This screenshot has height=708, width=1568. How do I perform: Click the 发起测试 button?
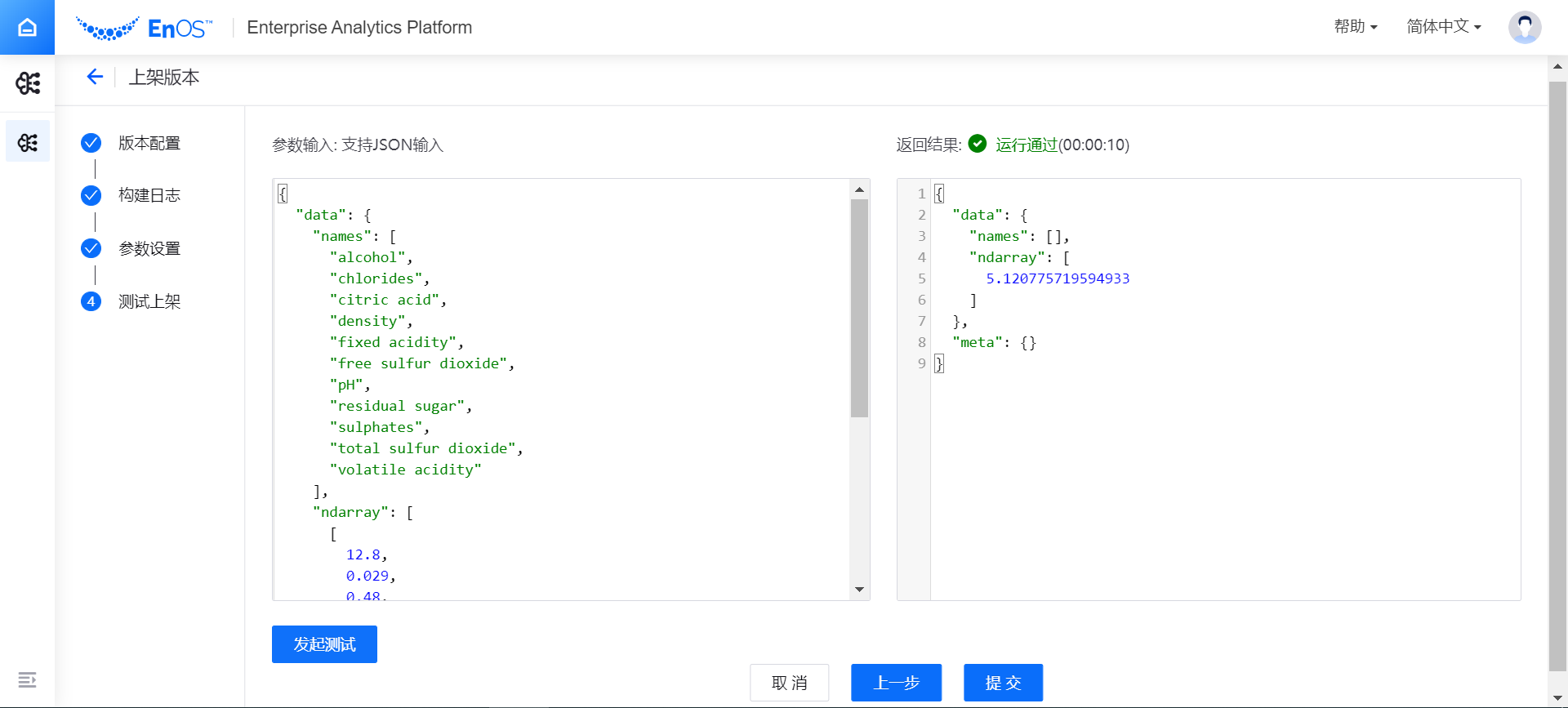coord(324,644)
